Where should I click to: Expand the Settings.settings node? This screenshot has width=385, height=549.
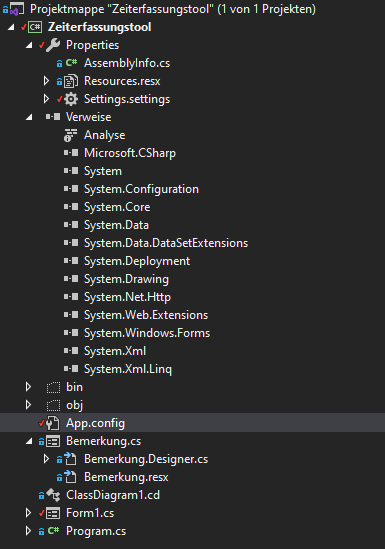click(46, 99)
